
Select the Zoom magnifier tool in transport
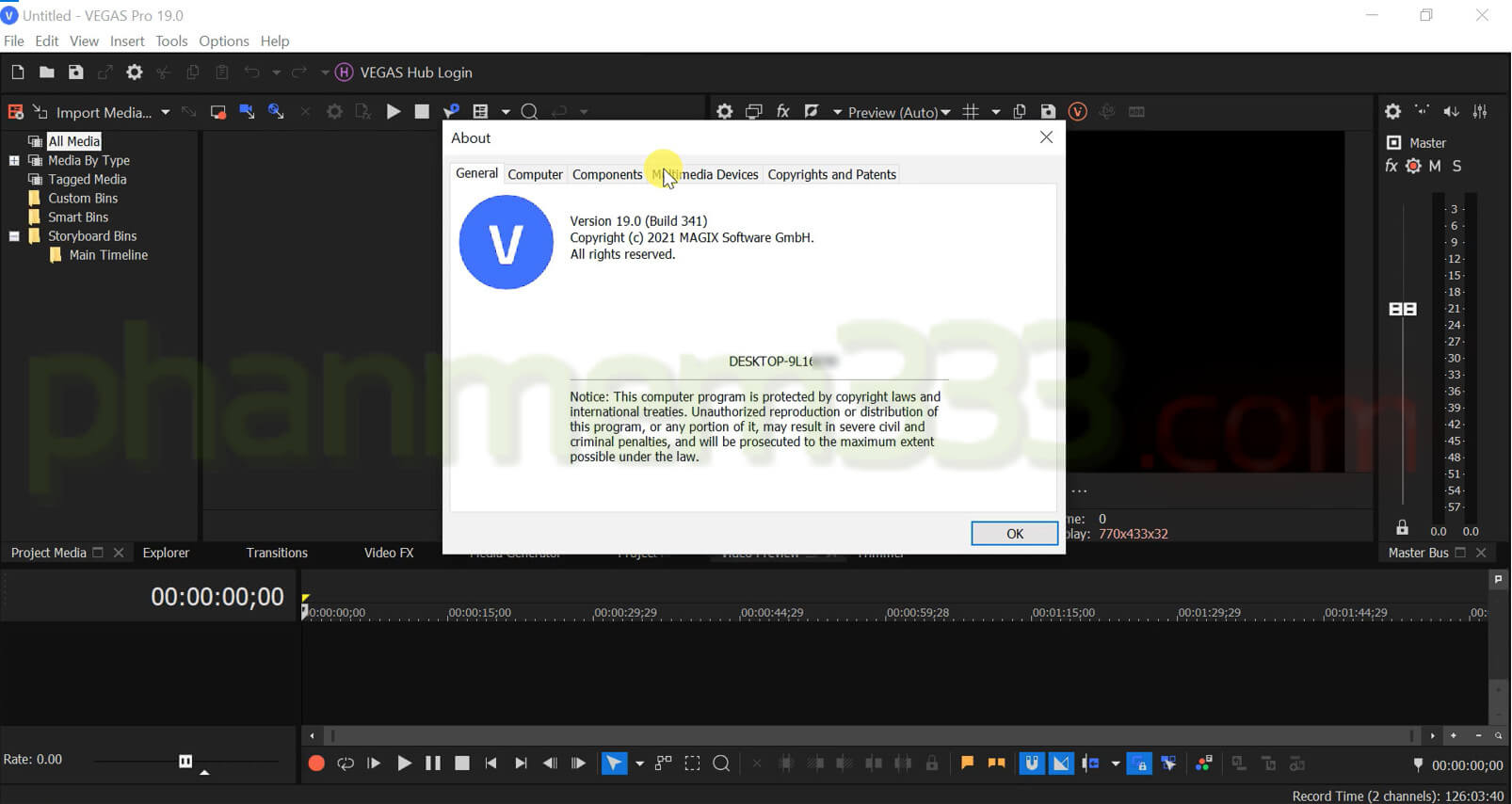pyautogui.click(x=721, y=764)
